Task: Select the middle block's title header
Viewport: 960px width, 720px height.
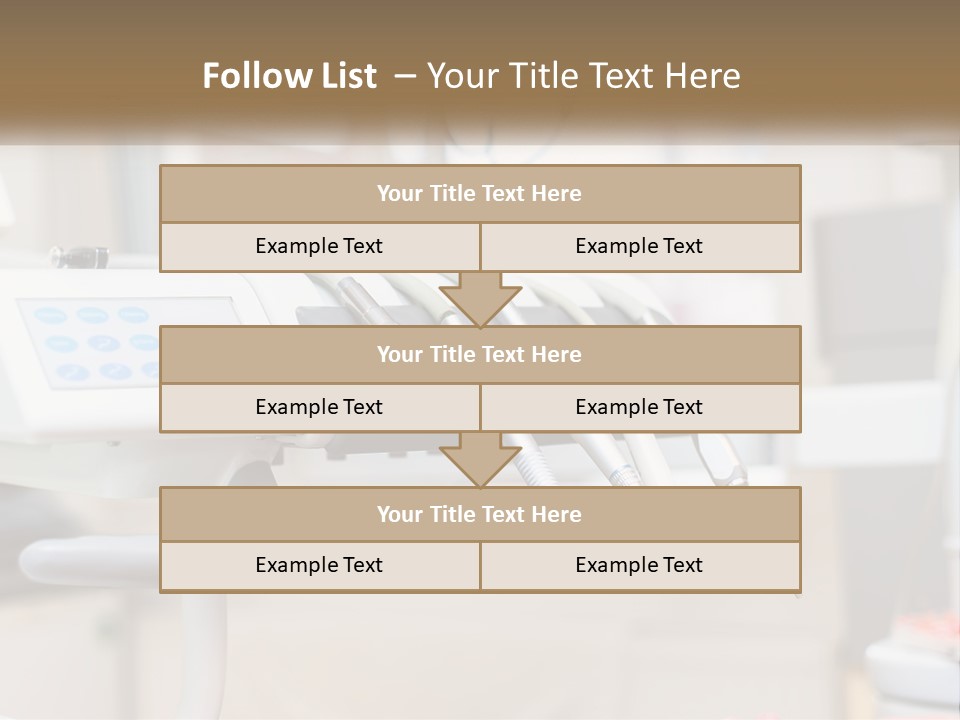Action: pos(480,354)
